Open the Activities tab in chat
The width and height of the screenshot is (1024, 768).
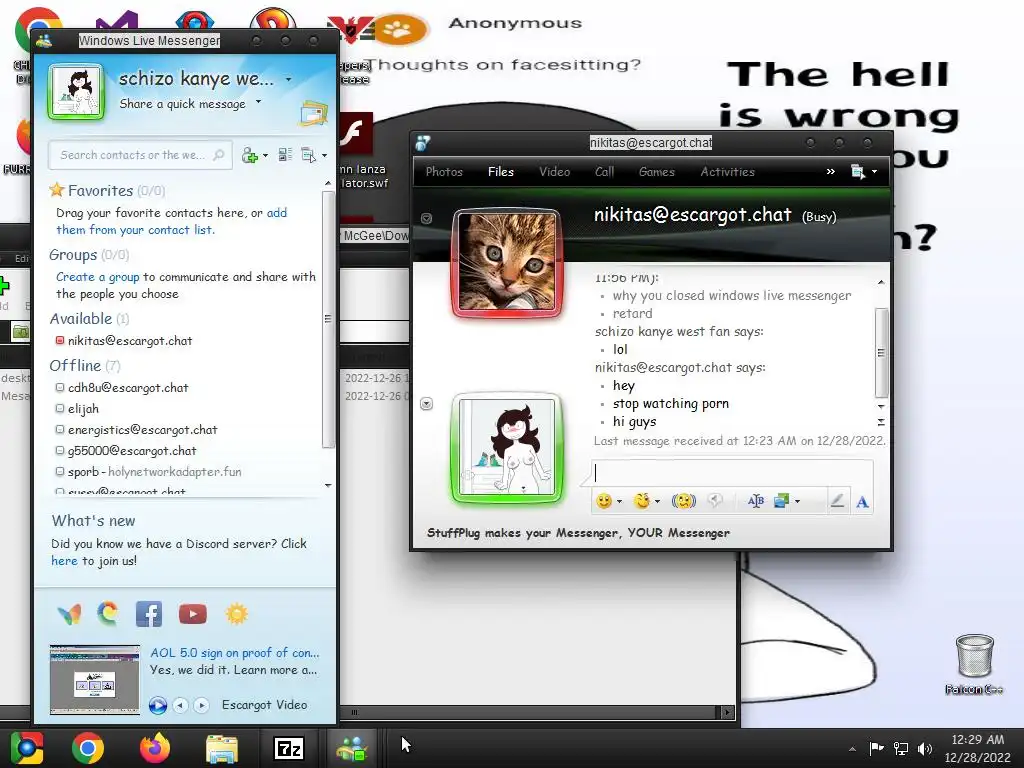728,171
